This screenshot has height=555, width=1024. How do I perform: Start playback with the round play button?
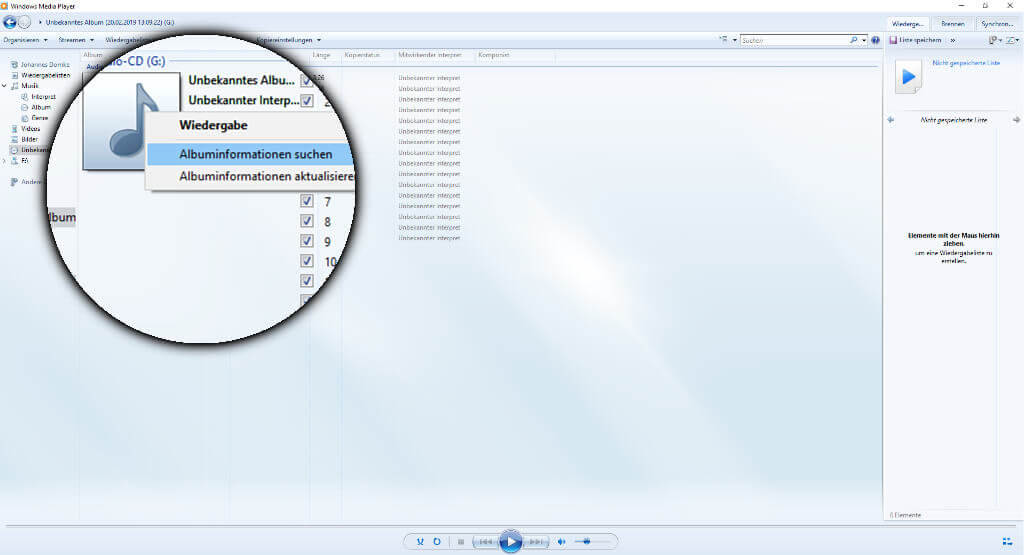pos(510,541)
